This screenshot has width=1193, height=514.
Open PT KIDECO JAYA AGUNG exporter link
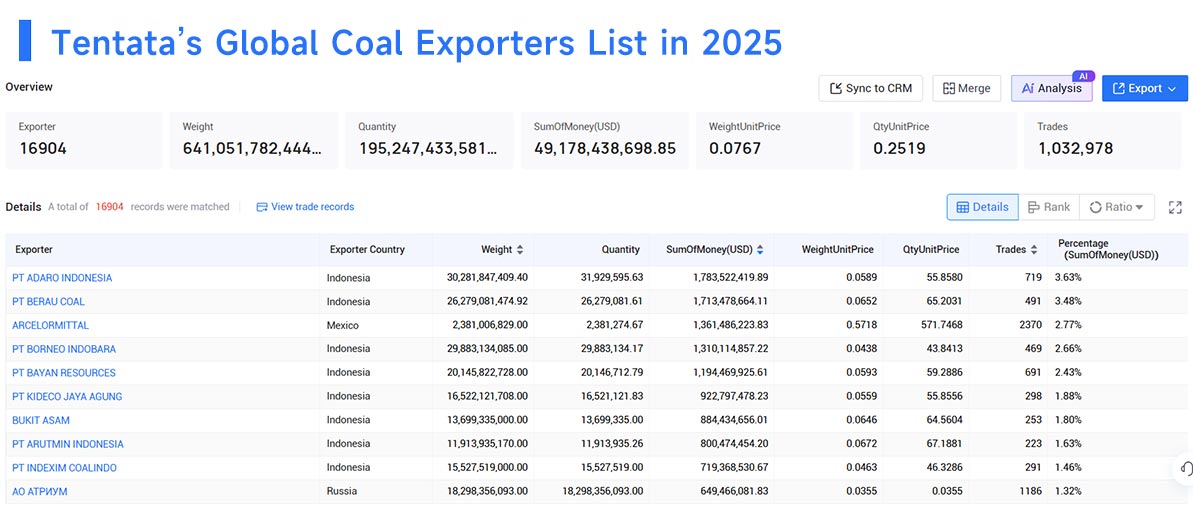coord(67,396)
